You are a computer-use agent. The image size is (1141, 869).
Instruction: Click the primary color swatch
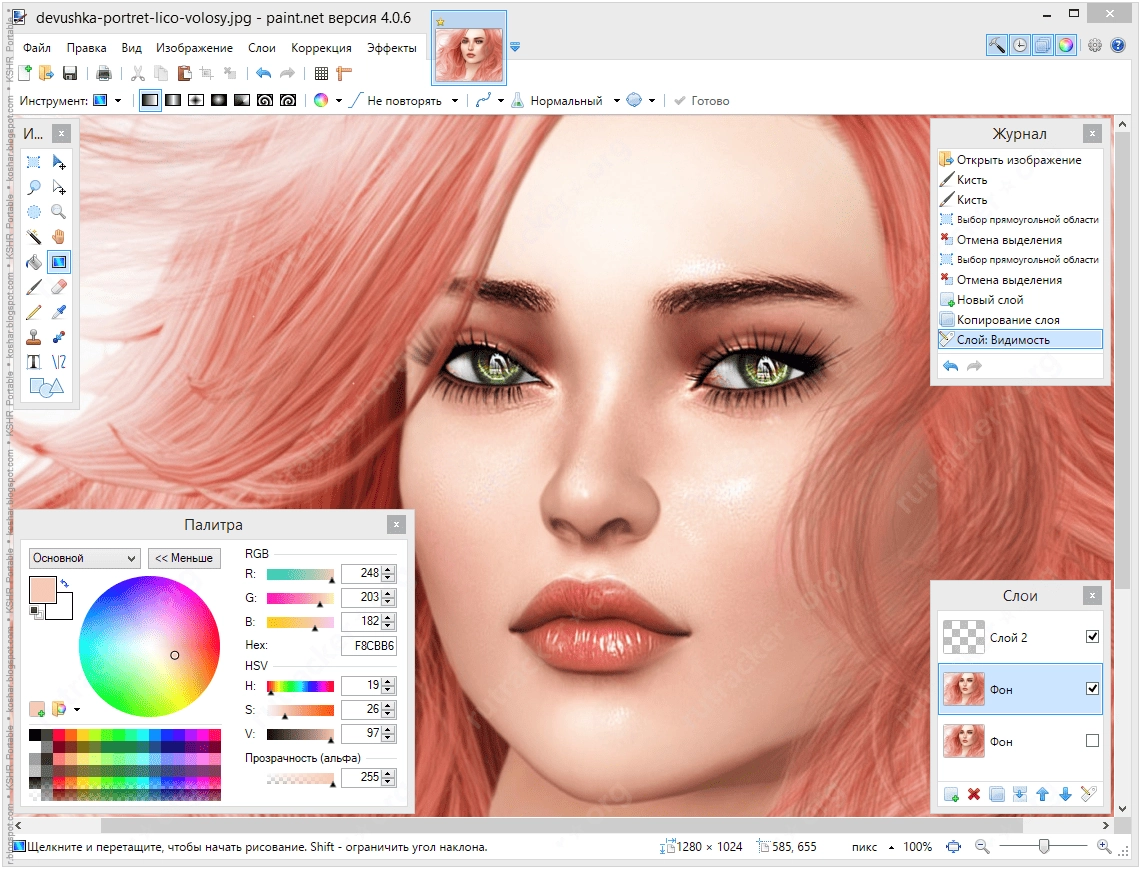point(43,590)
